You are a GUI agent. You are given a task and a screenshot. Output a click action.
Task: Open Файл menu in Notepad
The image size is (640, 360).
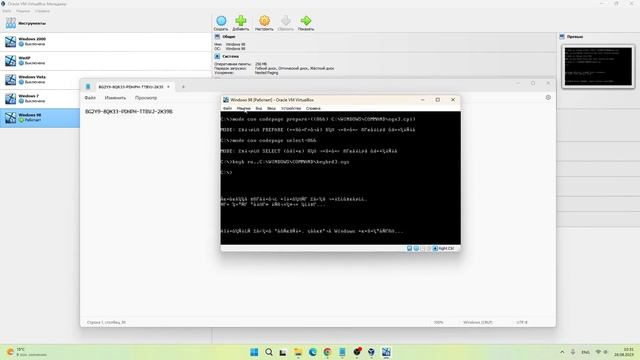(x=90, y=98)
